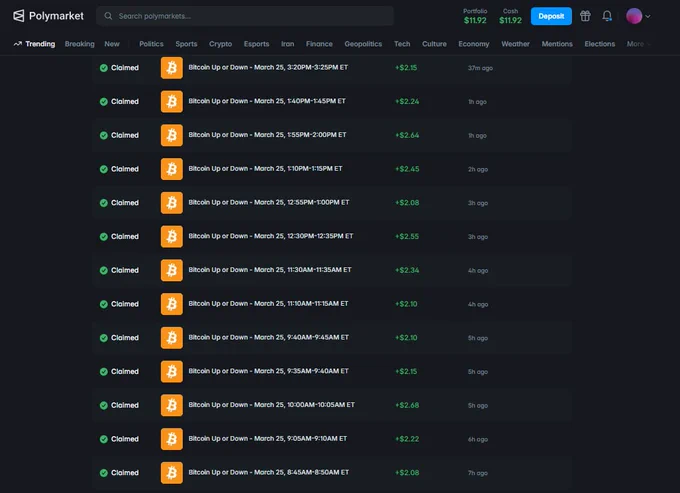Click Bitcoin icon for 9:35AM-9:40AM market
The image size is (680, 493).
pyautogui.click(x=172, y=372)
